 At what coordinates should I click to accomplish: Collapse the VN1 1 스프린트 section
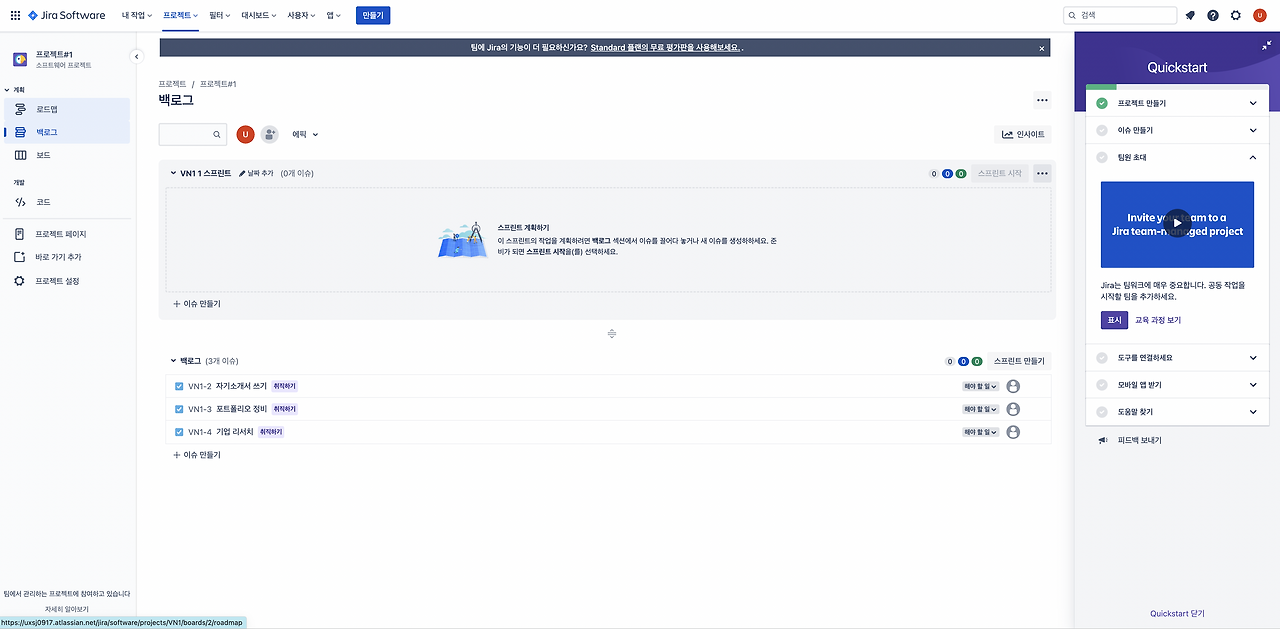coord(172,173)
